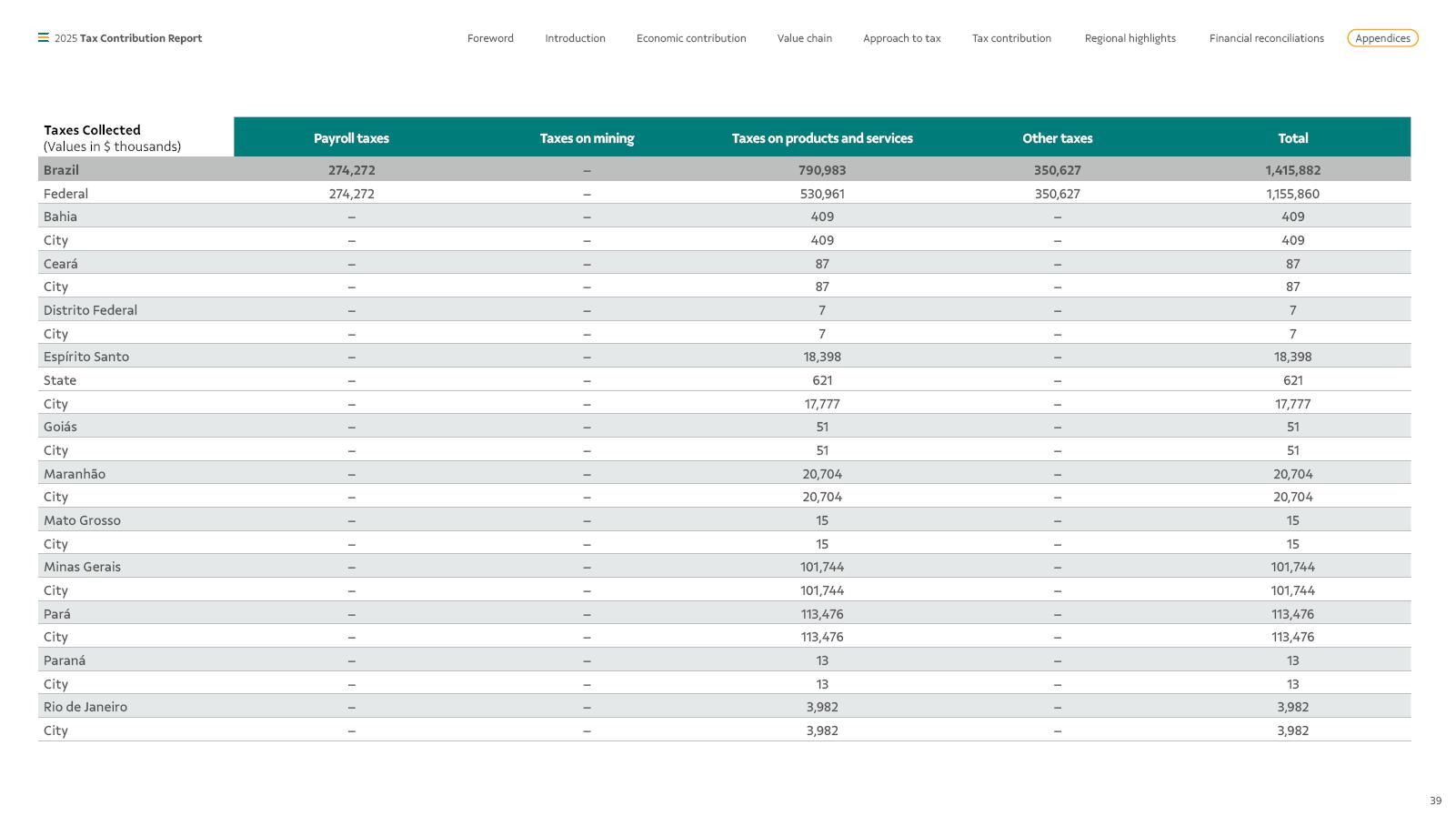
Task: Click page number 39
Action: click(1435, 801)
